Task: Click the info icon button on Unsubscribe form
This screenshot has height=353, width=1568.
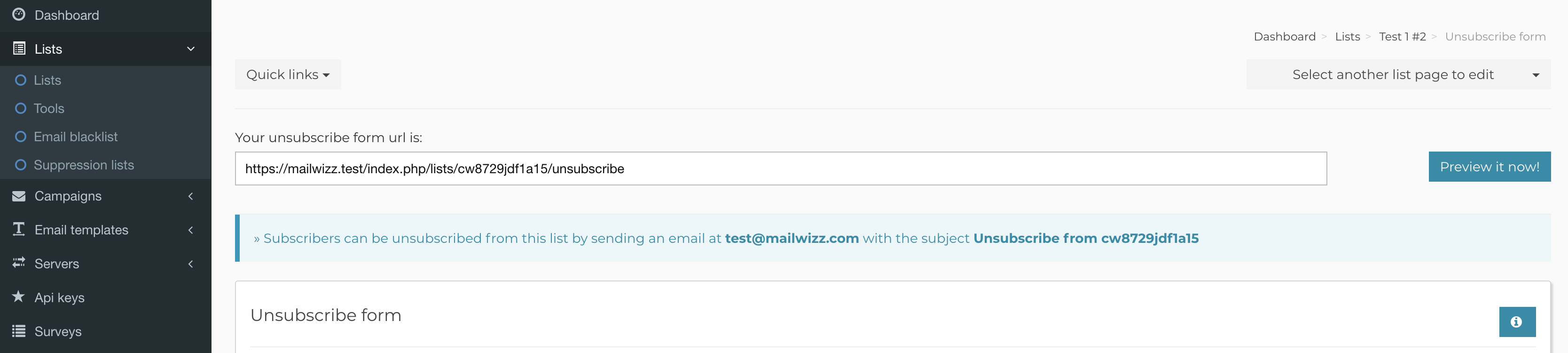Action: coord(1516,322)
